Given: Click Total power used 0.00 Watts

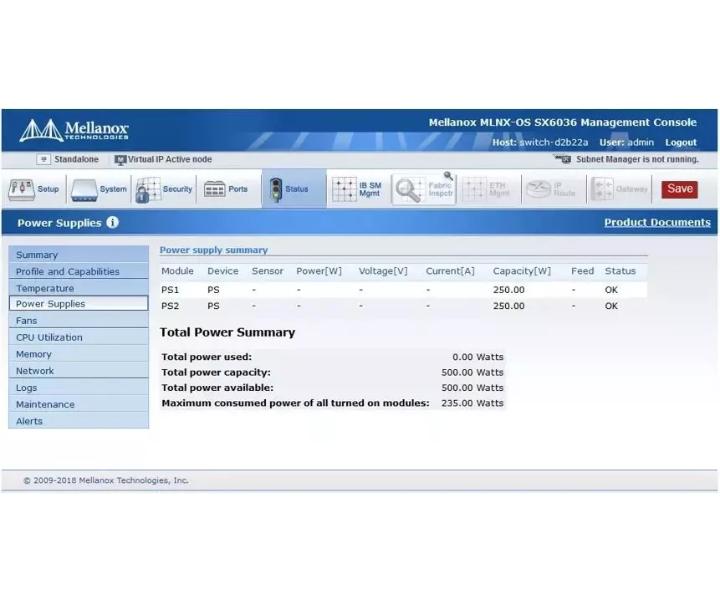Looking at the screenshot, I should [478, 357].
